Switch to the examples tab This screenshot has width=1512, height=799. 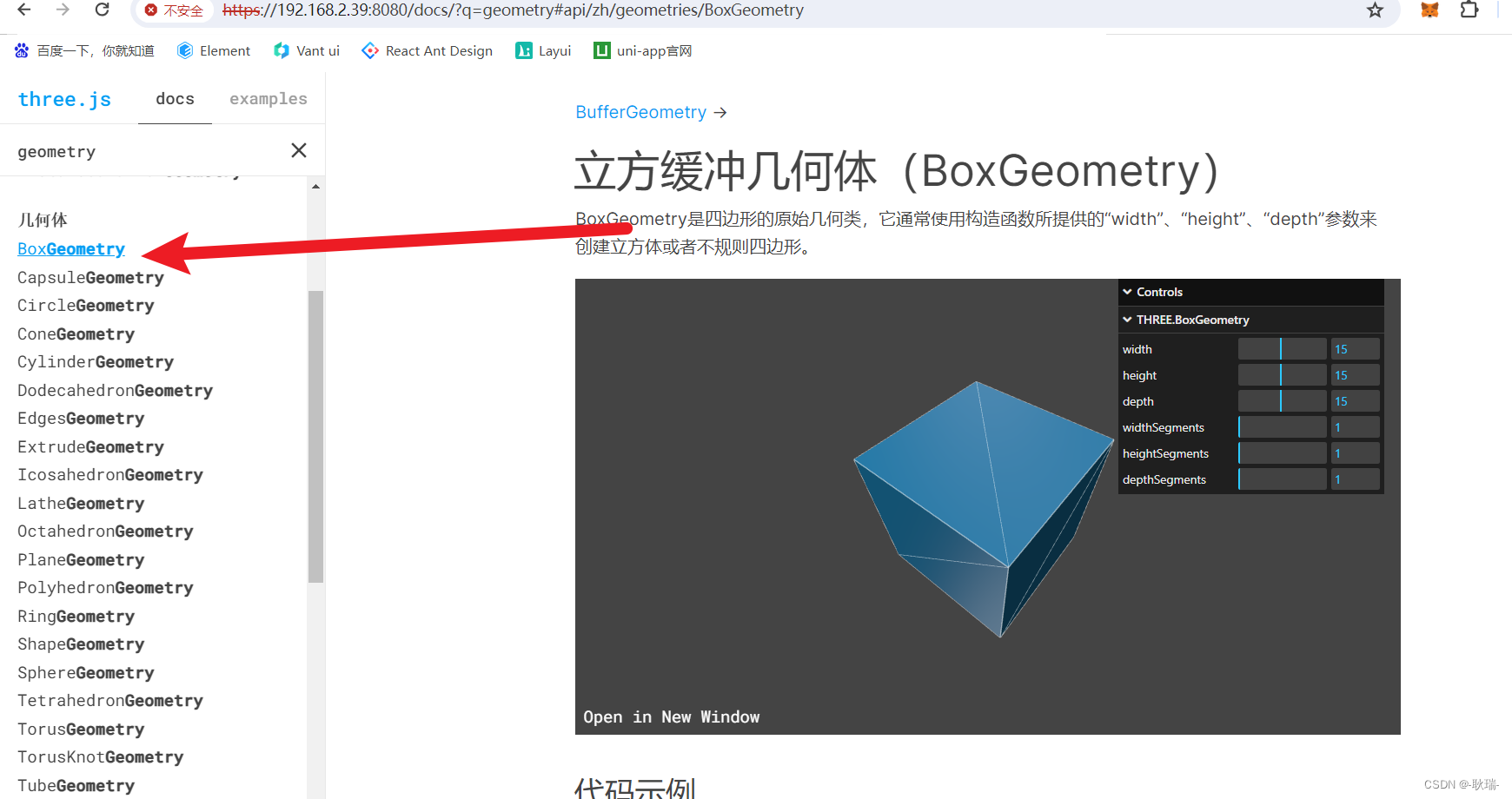click(269, 99)
